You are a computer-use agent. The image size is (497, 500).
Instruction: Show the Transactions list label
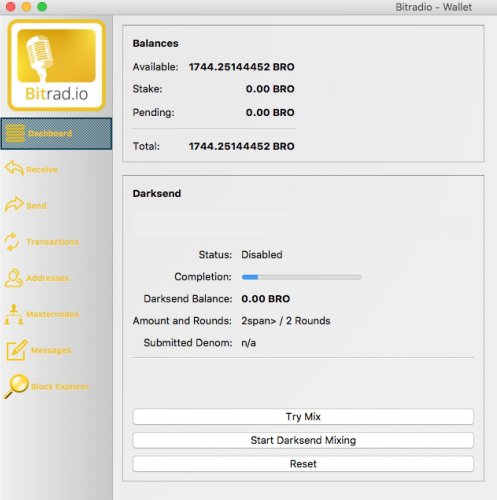coord(53,242)
